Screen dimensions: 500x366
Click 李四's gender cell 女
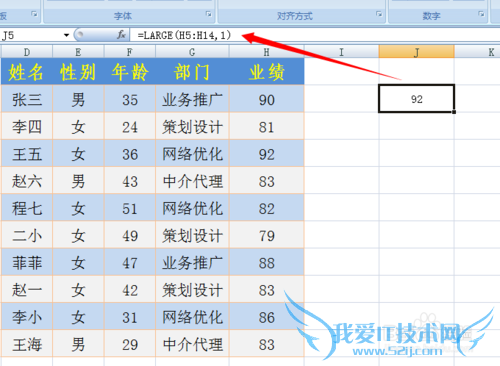[78, 127]
